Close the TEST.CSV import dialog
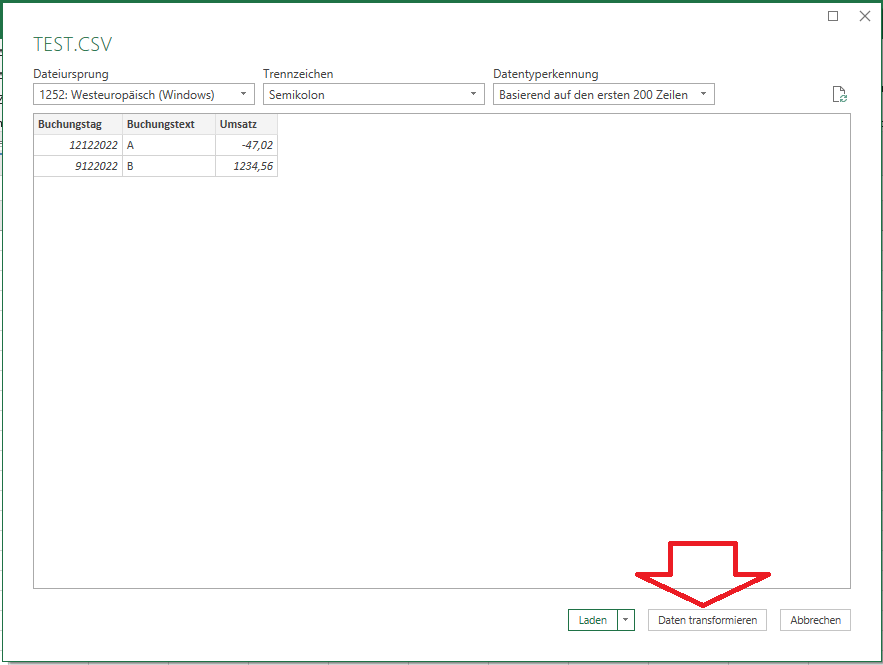Screen dimensions: 883x665 [865, 16]
